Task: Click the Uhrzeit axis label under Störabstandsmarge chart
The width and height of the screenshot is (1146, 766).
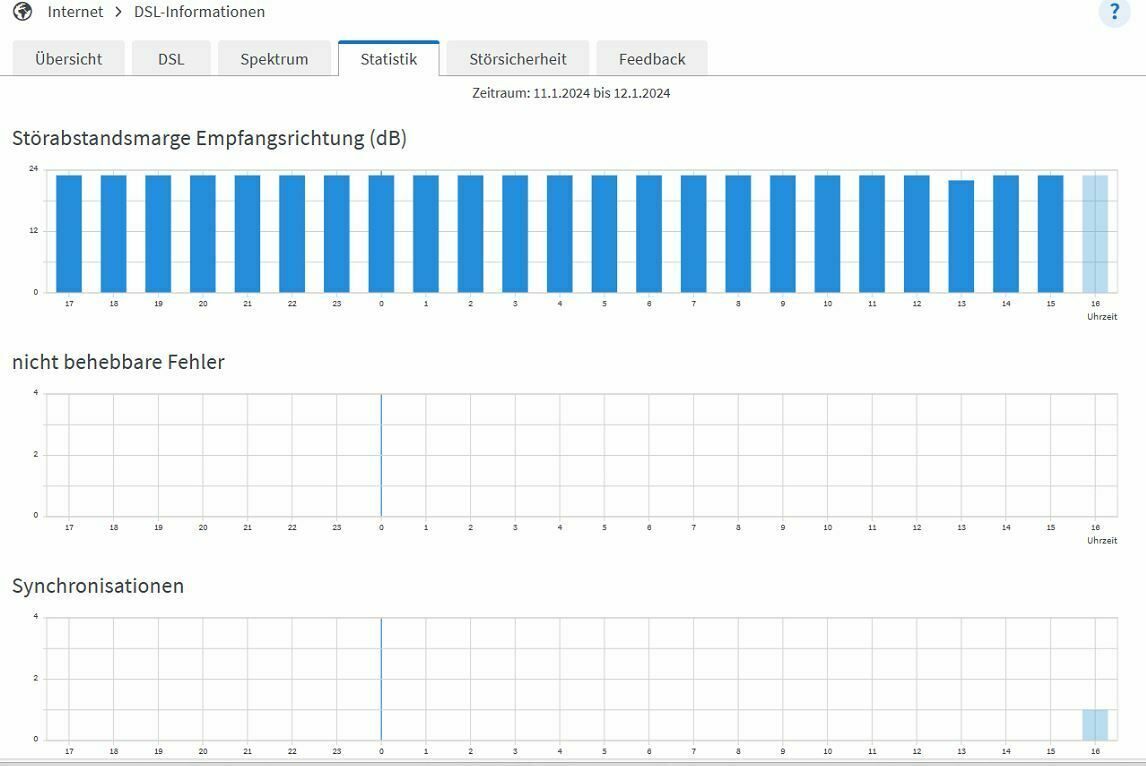Action: pyautogui.click(x=1102, y=316)
